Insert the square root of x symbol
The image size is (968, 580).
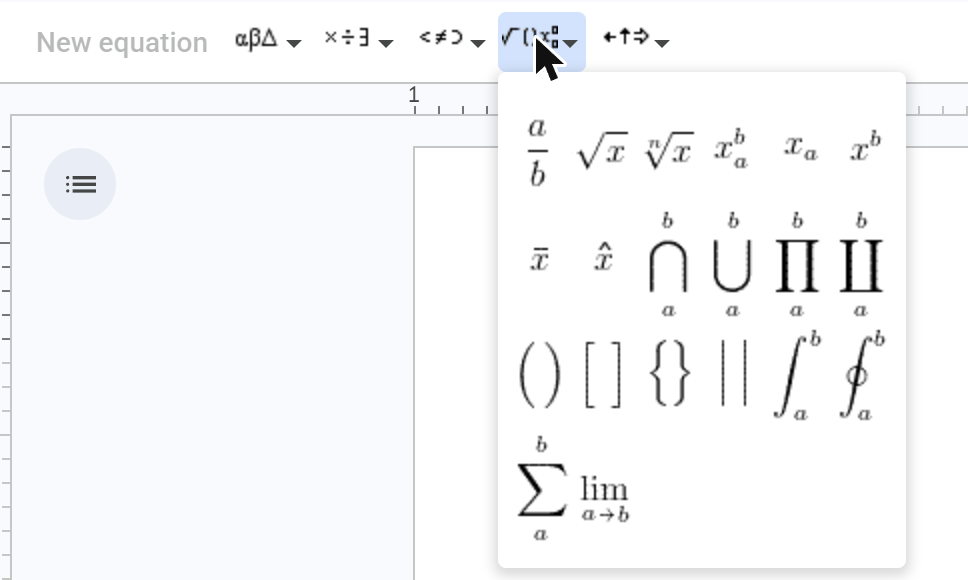point(602,150)
